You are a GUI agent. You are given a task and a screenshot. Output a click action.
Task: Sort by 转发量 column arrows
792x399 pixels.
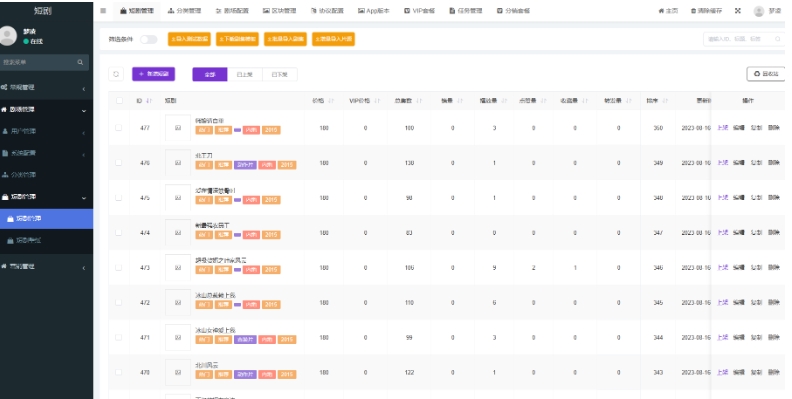tap(629, 101)
